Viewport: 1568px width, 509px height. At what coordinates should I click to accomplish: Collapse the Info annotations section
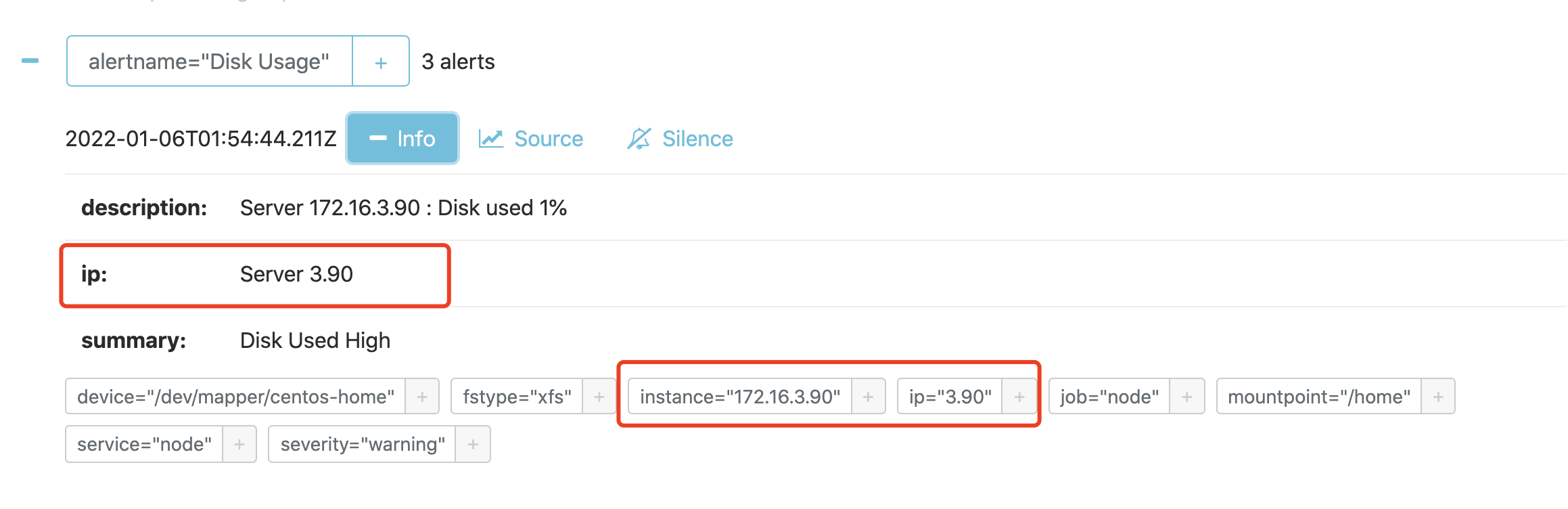(x=402, y=138)
